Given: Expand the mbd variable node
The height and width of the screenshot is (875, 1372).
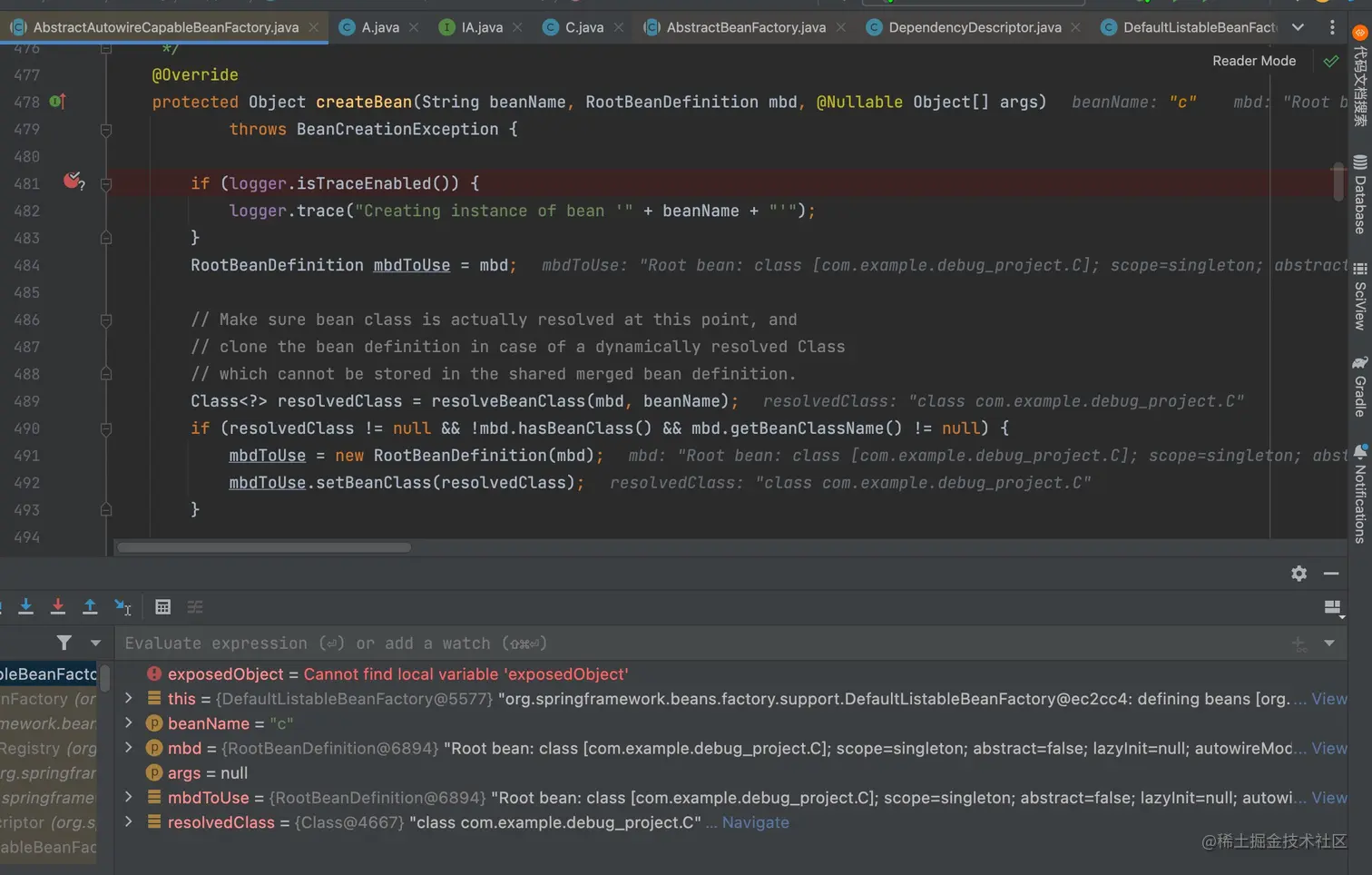Looking at the screenshot, I should [x=129, y=747].
